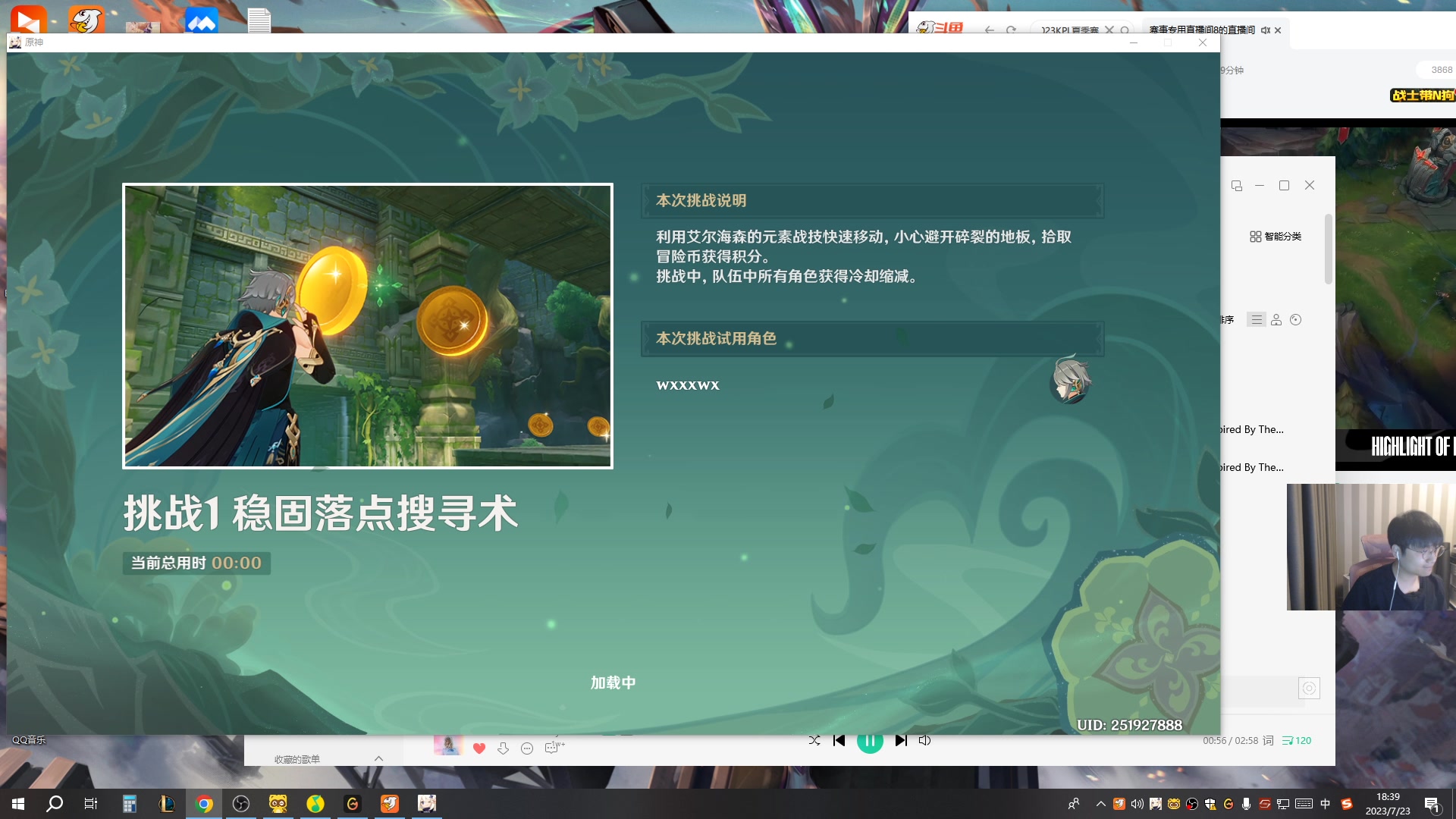Reload the Douyu browser page
1456x819 pixels.
click(x=1011, y=30)
